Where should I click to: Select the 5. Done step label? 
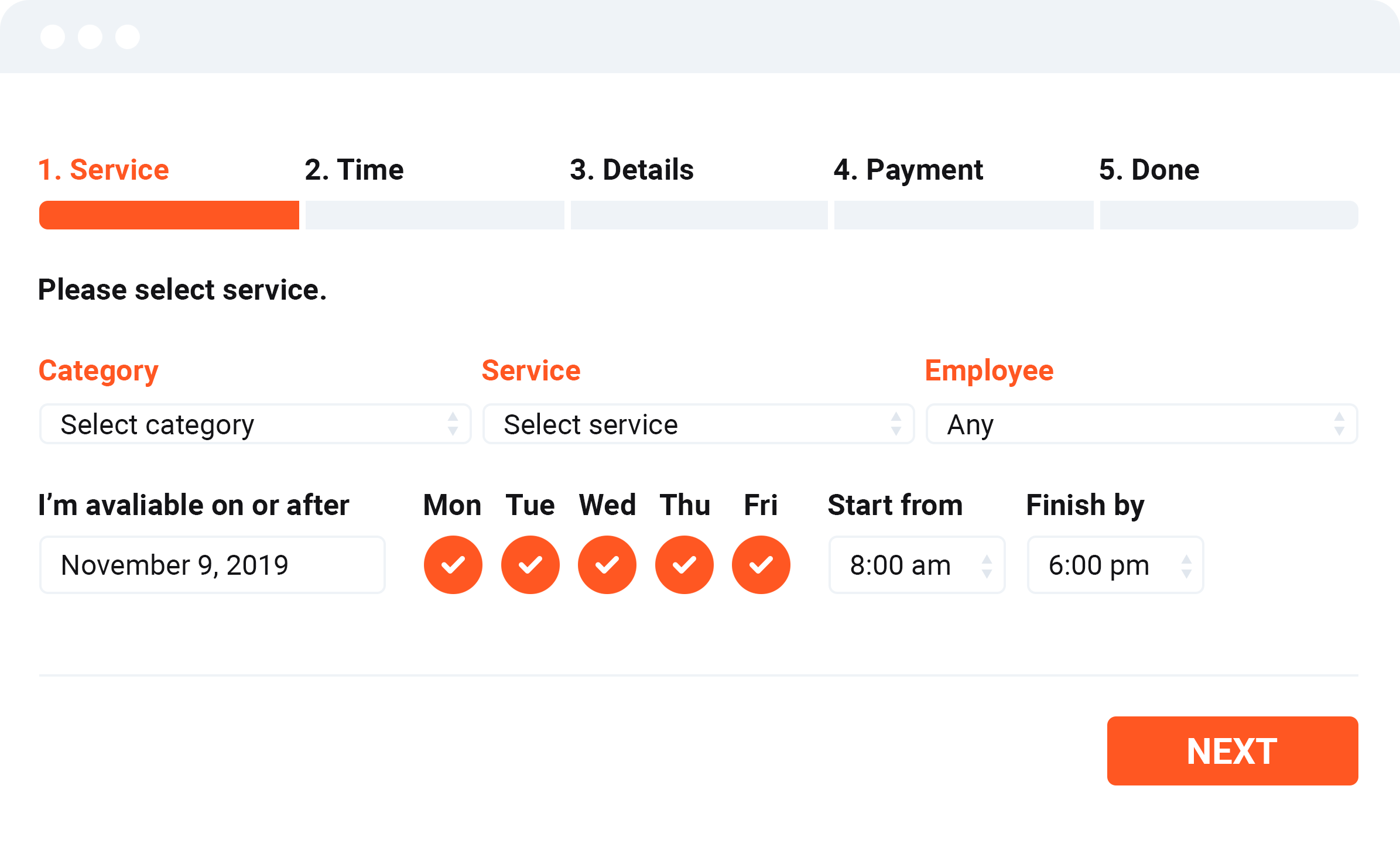(x=1149, y=170)
